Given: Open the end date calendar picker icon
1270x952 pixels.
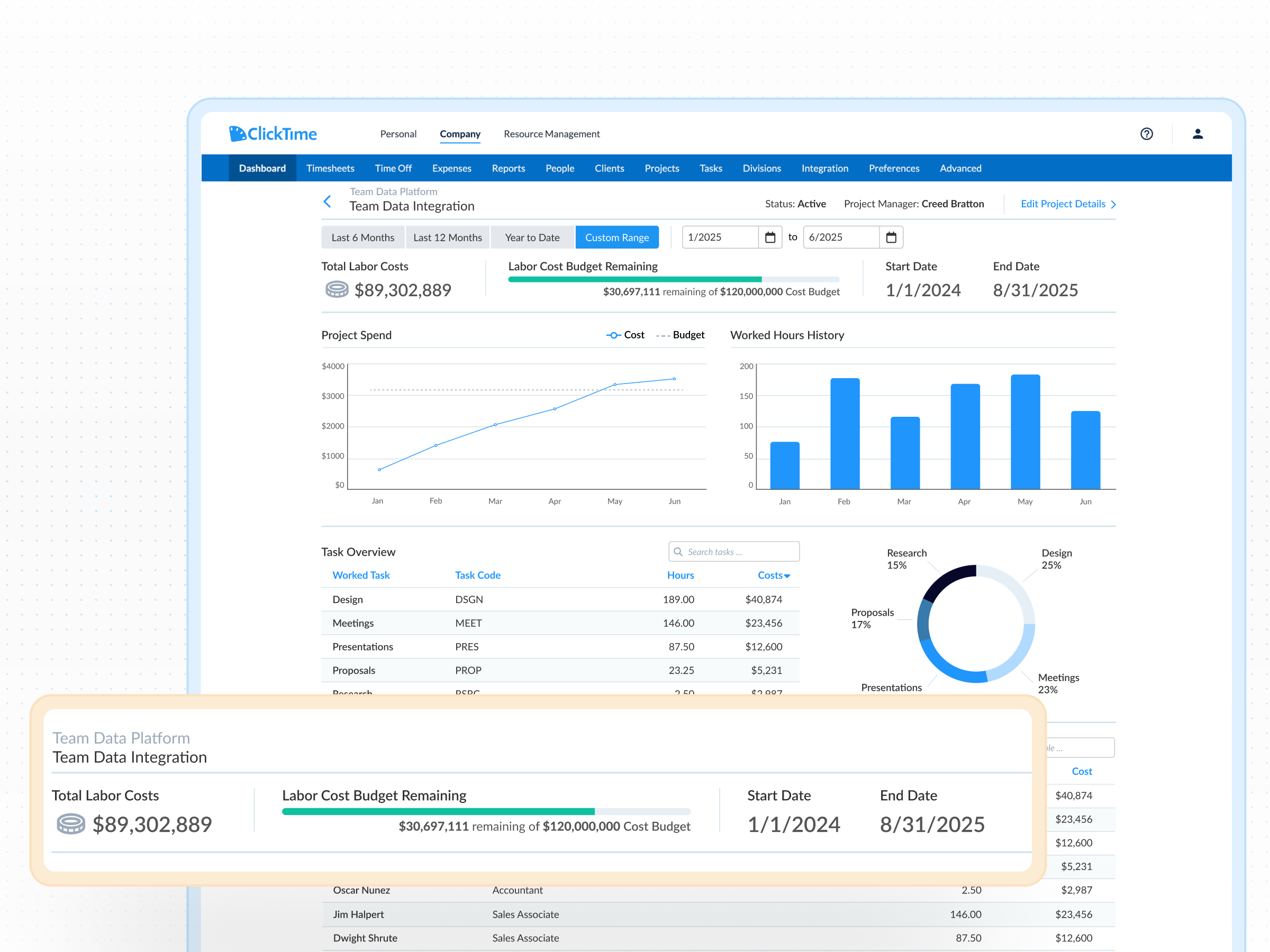Looking at the screenshot, I should tap(891, 237).
